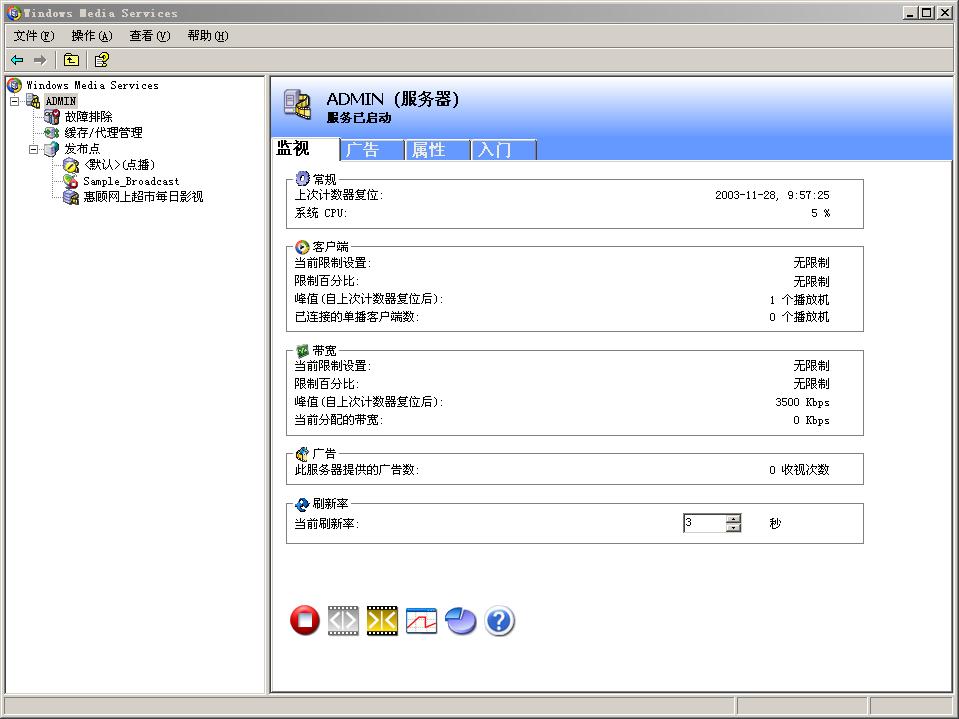Click the 刷新率 section icon

tap(302, 504)
